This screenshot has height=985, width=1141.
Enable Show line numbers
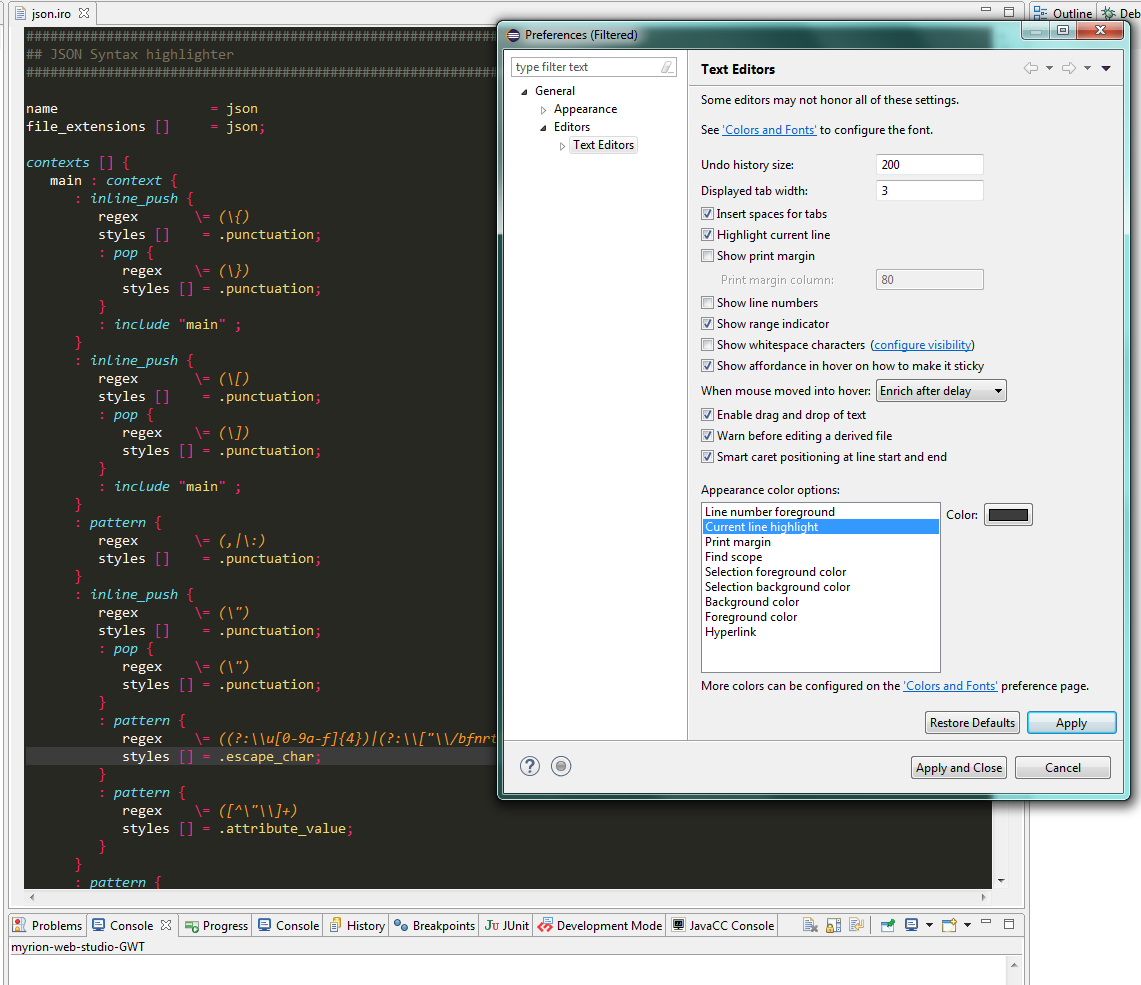pos(707,302)
